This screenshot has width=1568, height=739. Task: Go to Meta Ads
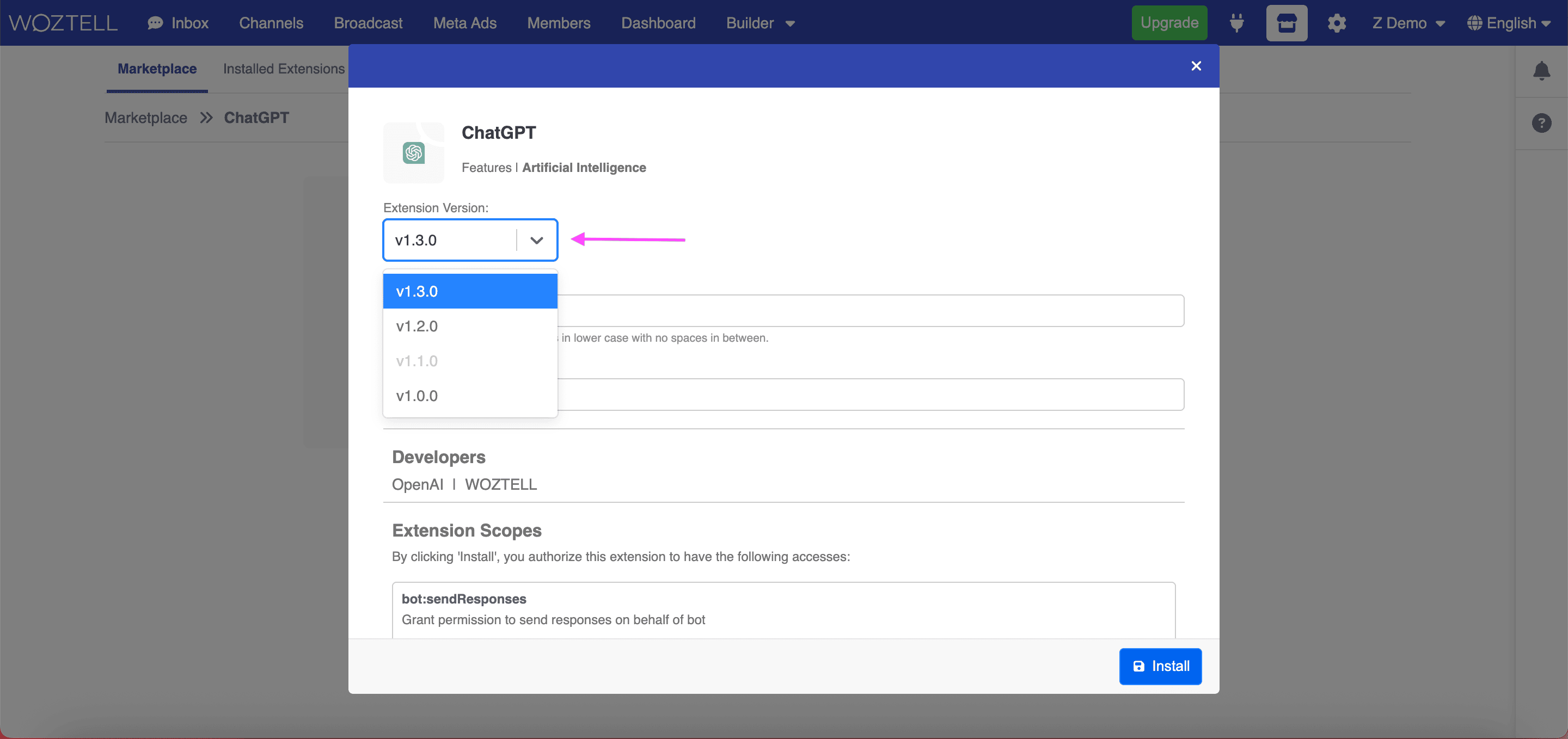click(x=464, y=23)
